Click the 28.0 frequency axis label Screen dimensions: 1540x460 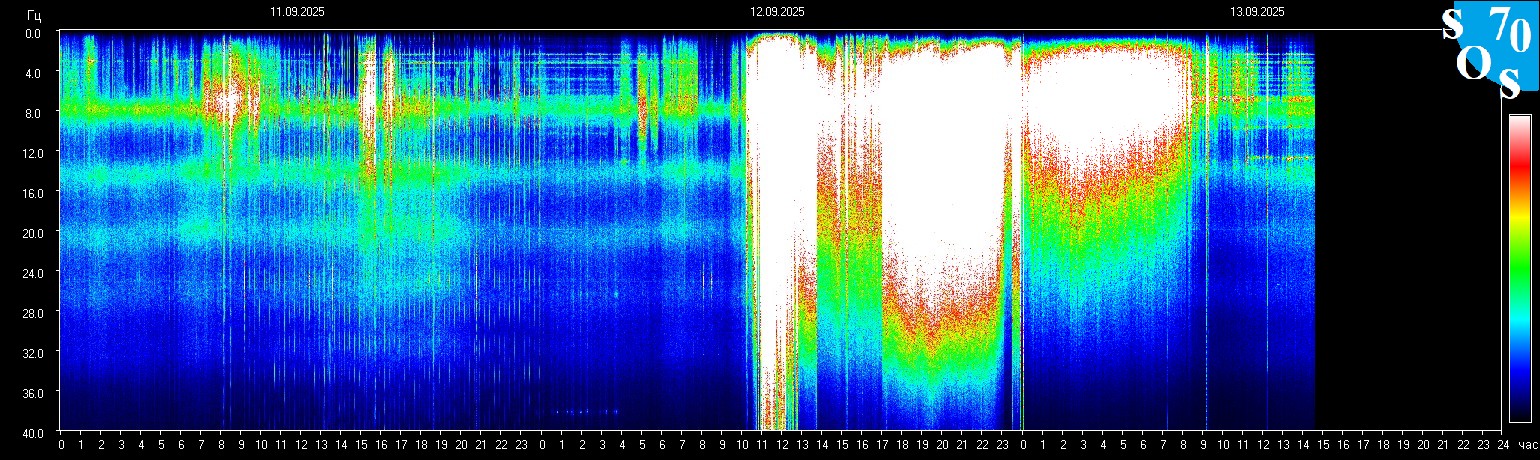31,313
